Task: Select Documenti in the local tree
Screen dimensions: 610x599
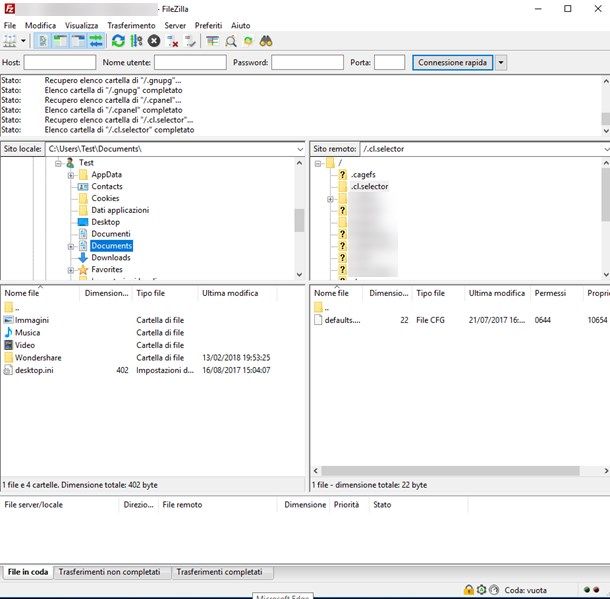Action: click(111, 234)
